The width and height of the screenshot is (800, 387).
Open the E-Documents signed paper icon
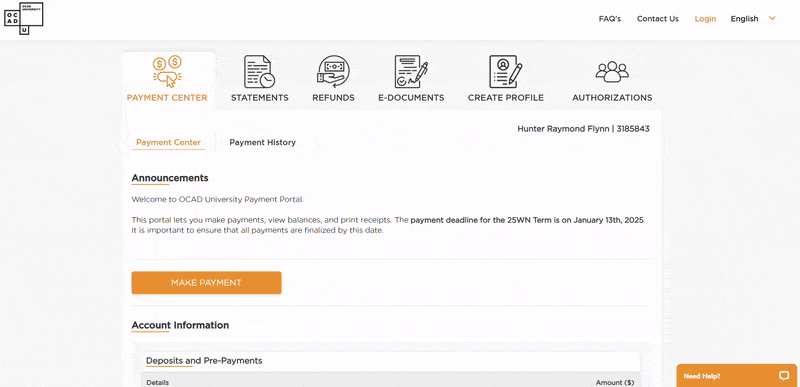(411, 71)
